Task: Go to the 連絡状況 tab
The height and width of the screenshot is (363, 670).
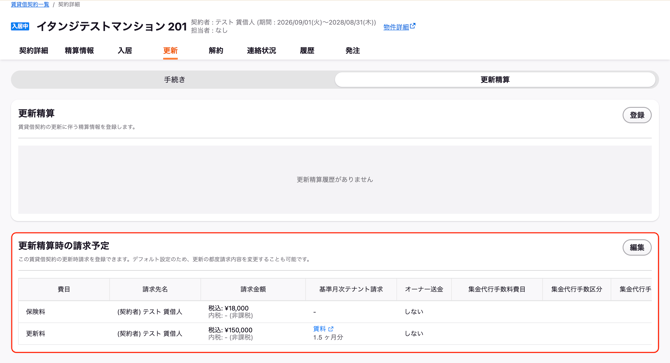Action: [x=261, y=50]
